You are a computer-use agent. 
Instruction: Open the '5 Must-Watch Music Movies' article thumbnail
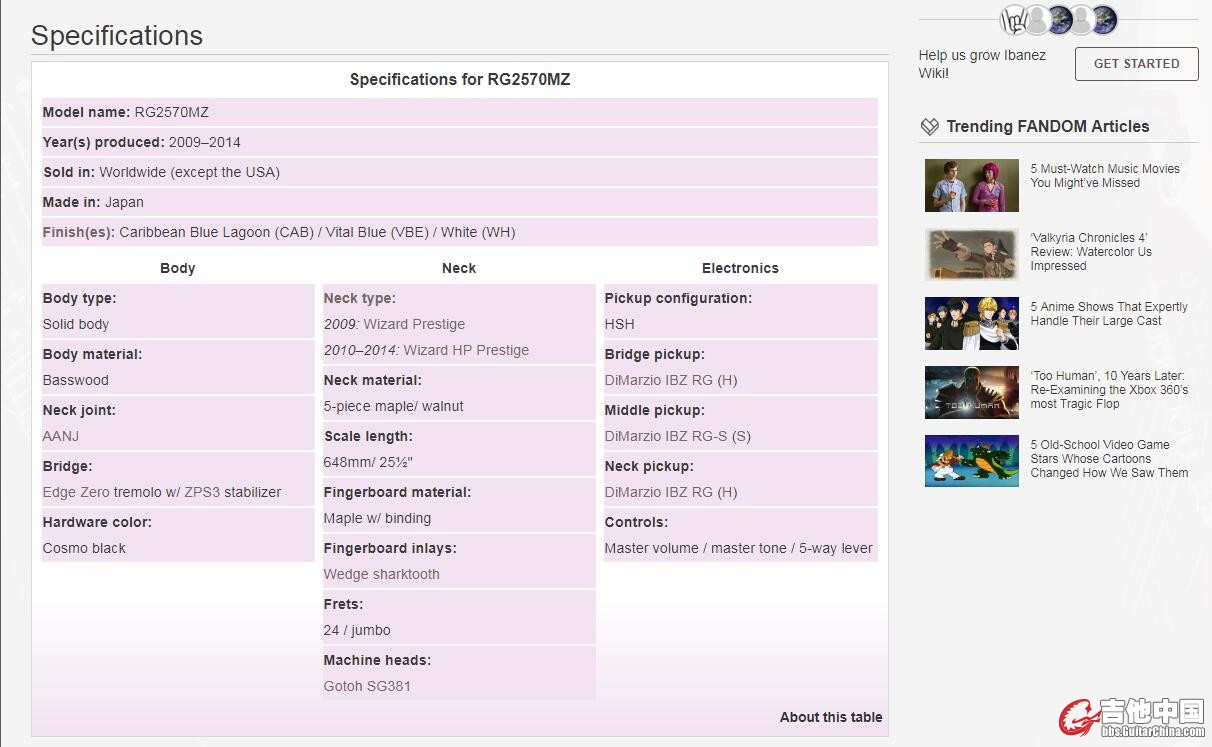[972, 186]
